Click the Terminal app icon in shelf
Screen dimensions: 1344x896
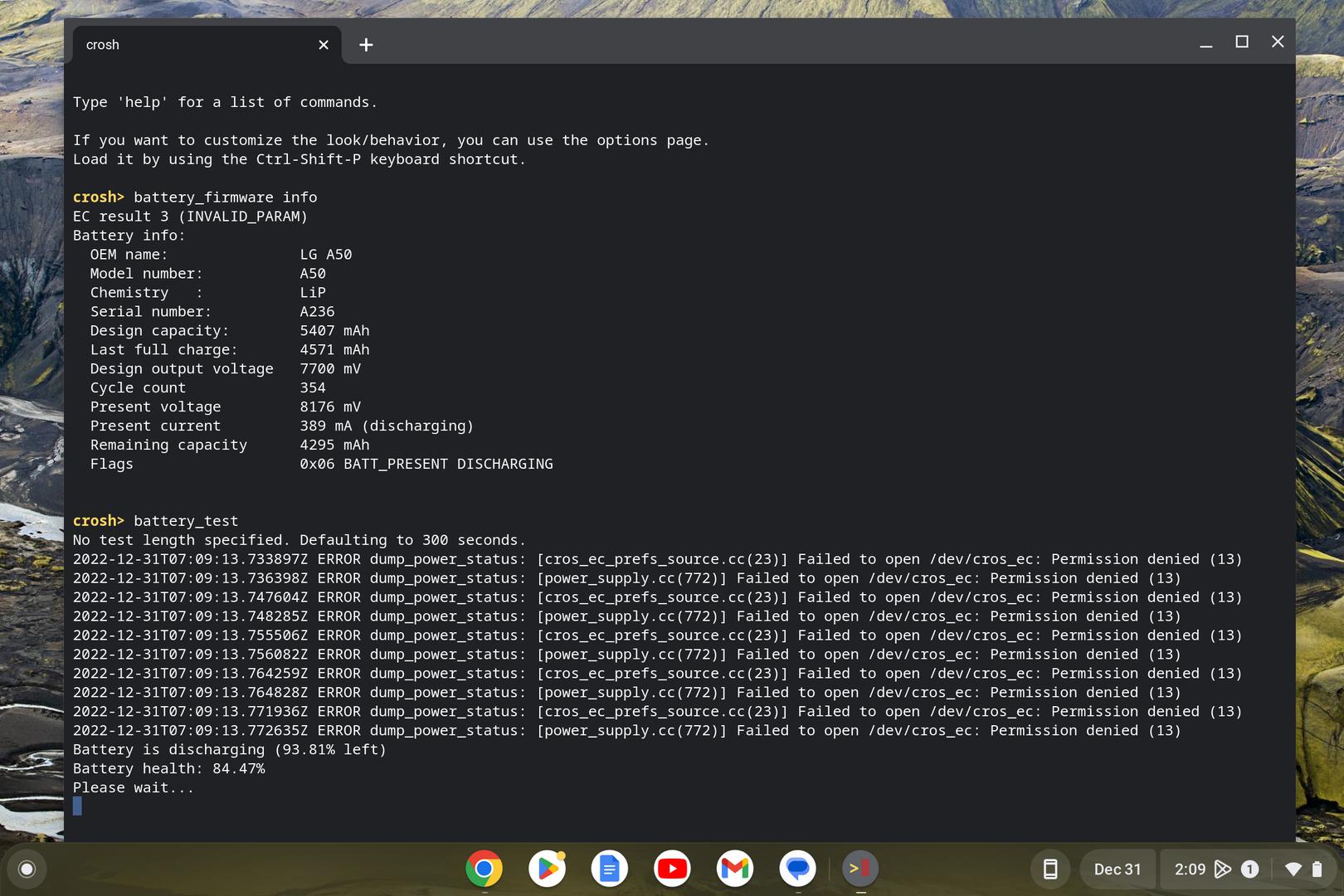click(x=860, y=869)
